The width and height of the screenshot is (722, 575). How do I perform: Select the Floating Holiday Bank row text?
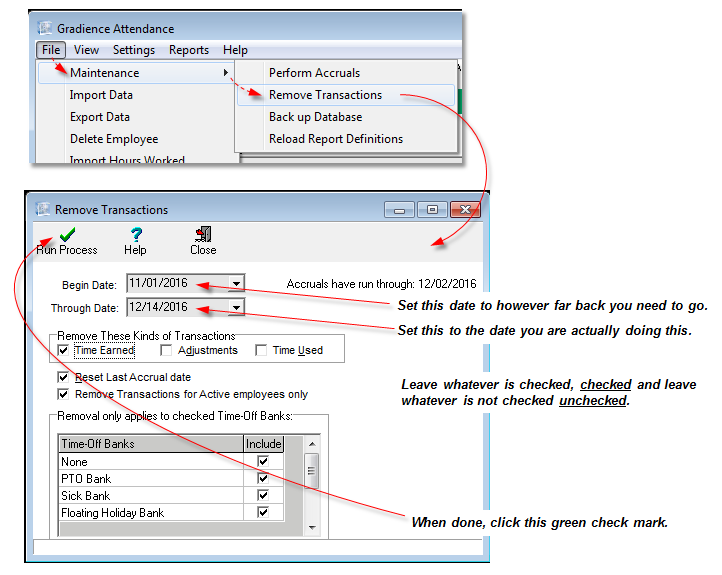click(112, 513)
